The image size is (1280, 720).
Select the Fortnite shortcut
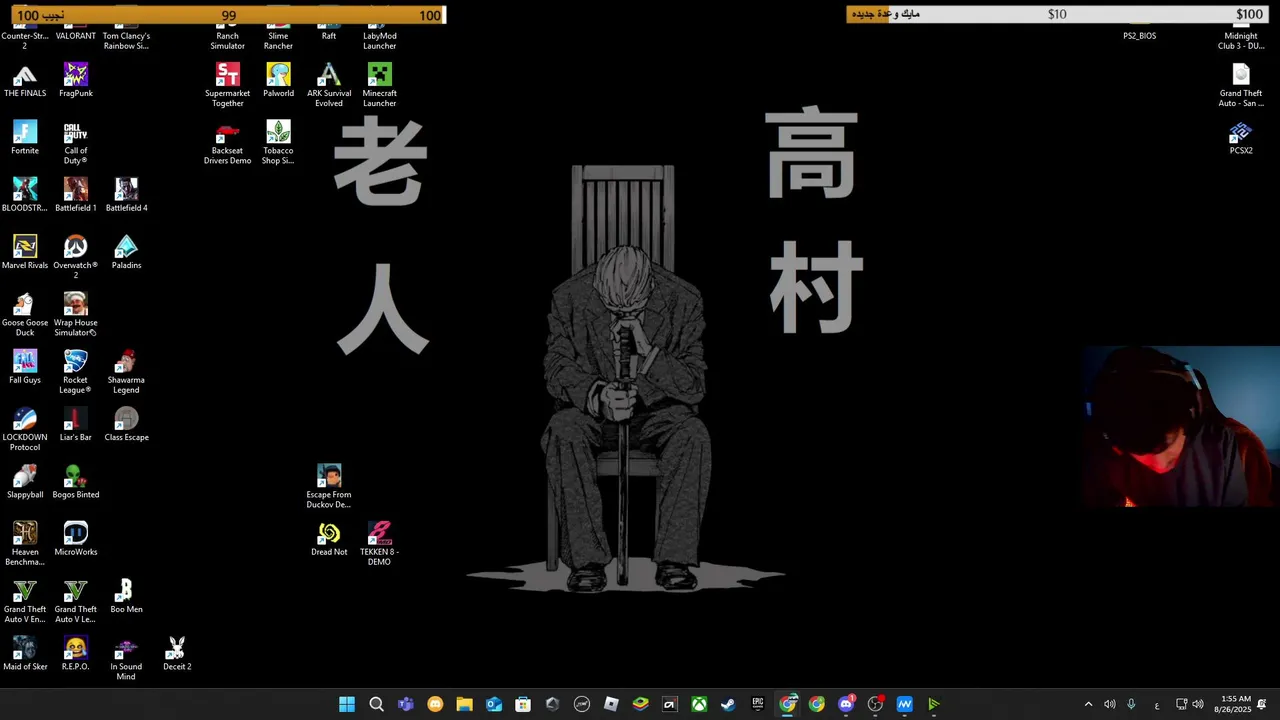[25, 138]
